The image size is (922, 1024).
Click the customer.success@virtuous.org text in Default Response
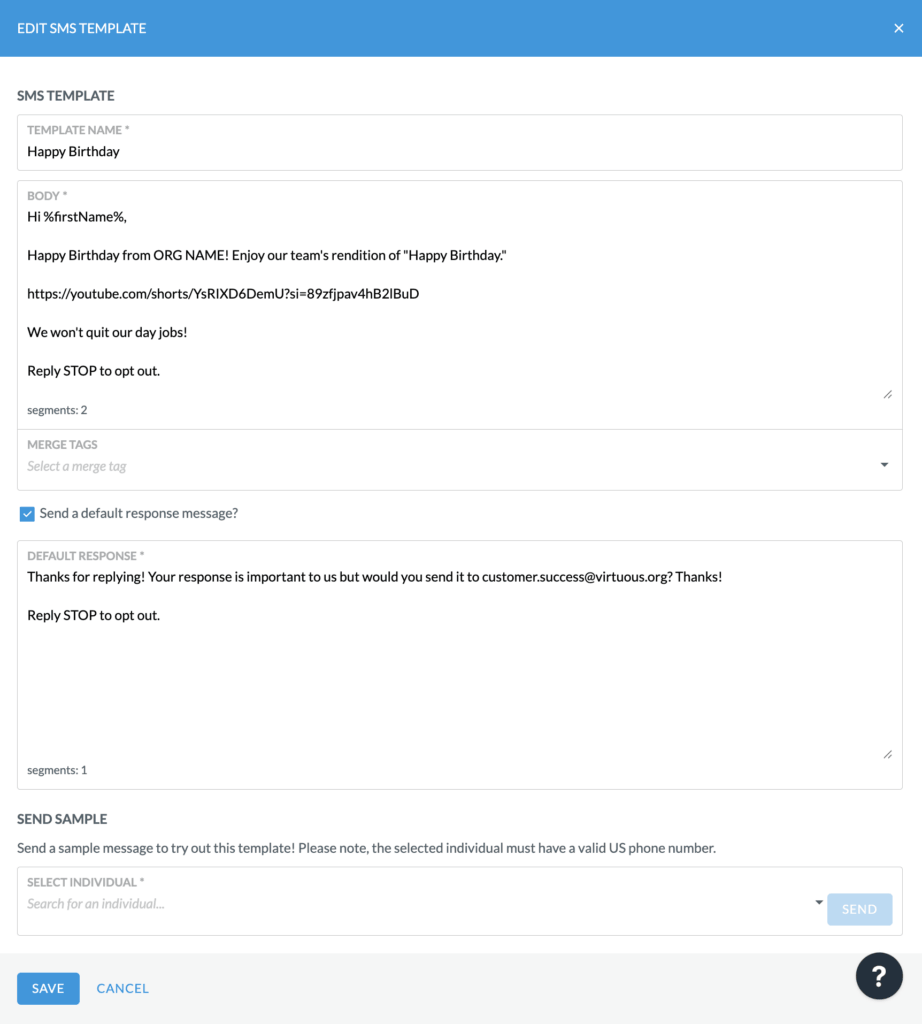(574, 577)
